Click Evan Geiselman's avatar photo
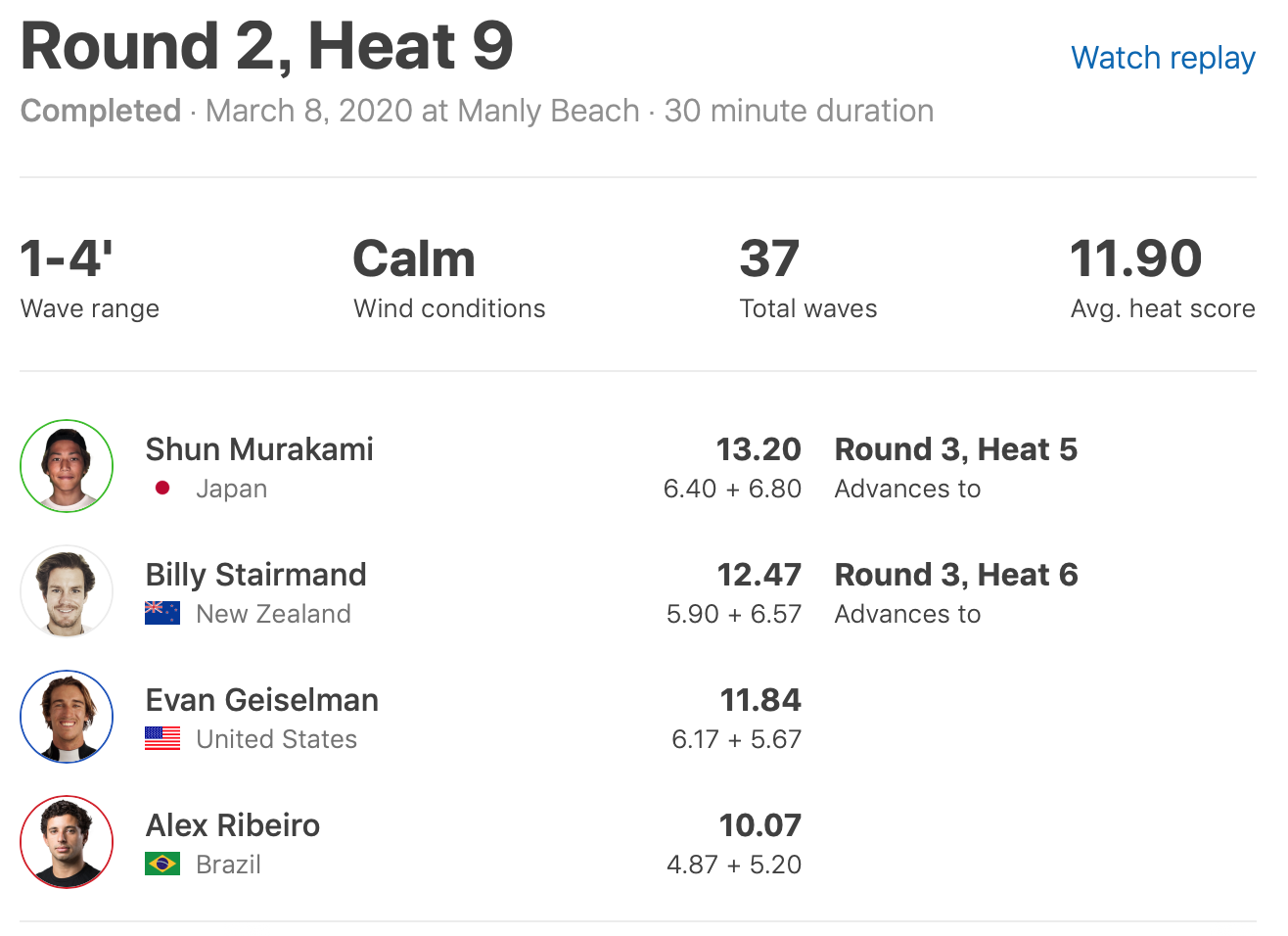 click(67, 717)
